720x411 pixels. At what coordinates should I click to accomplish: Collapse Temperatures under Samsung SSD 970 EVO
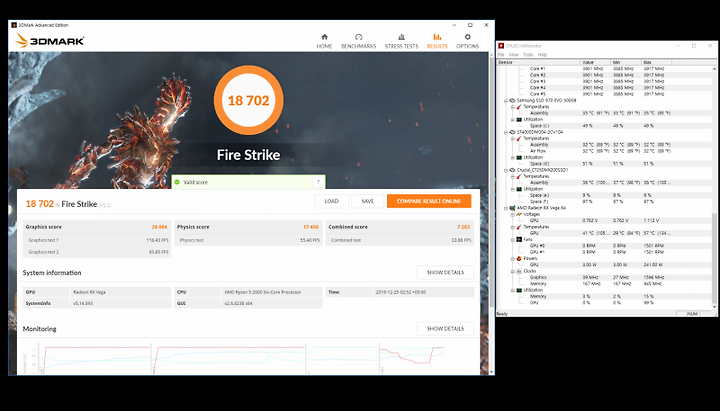[512, 107]
